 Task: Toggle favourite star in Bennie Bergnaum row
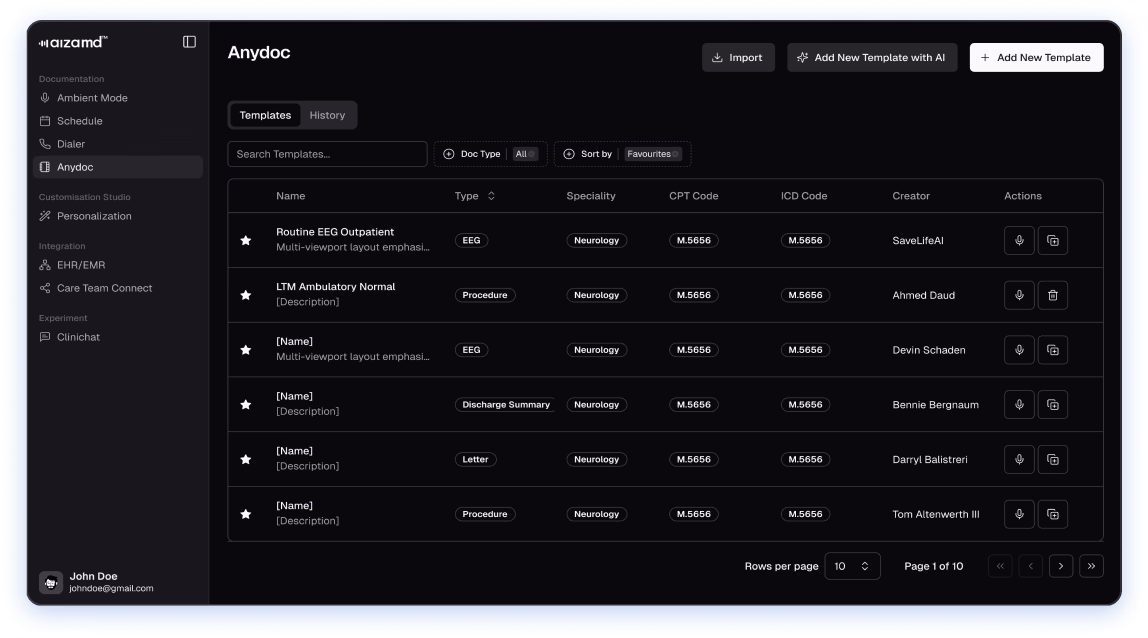tap(246, 405)
